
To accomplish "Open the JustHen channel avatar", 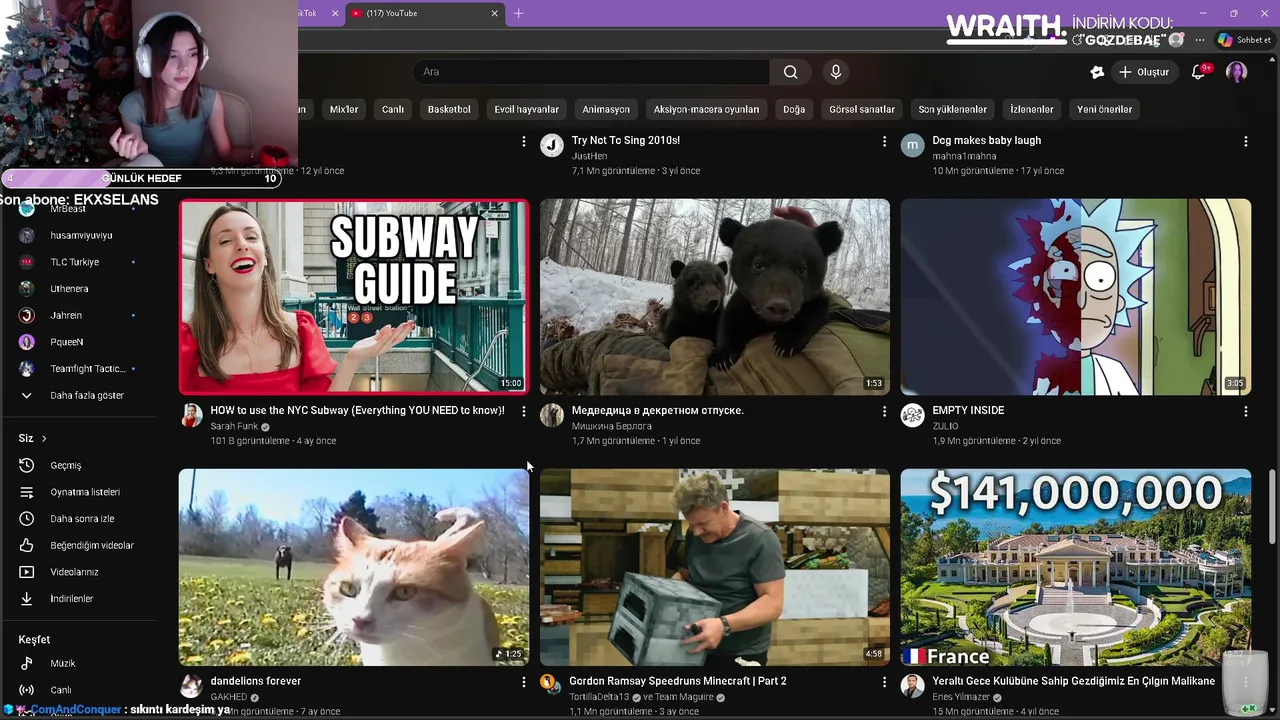I will (x=552, y=145).
